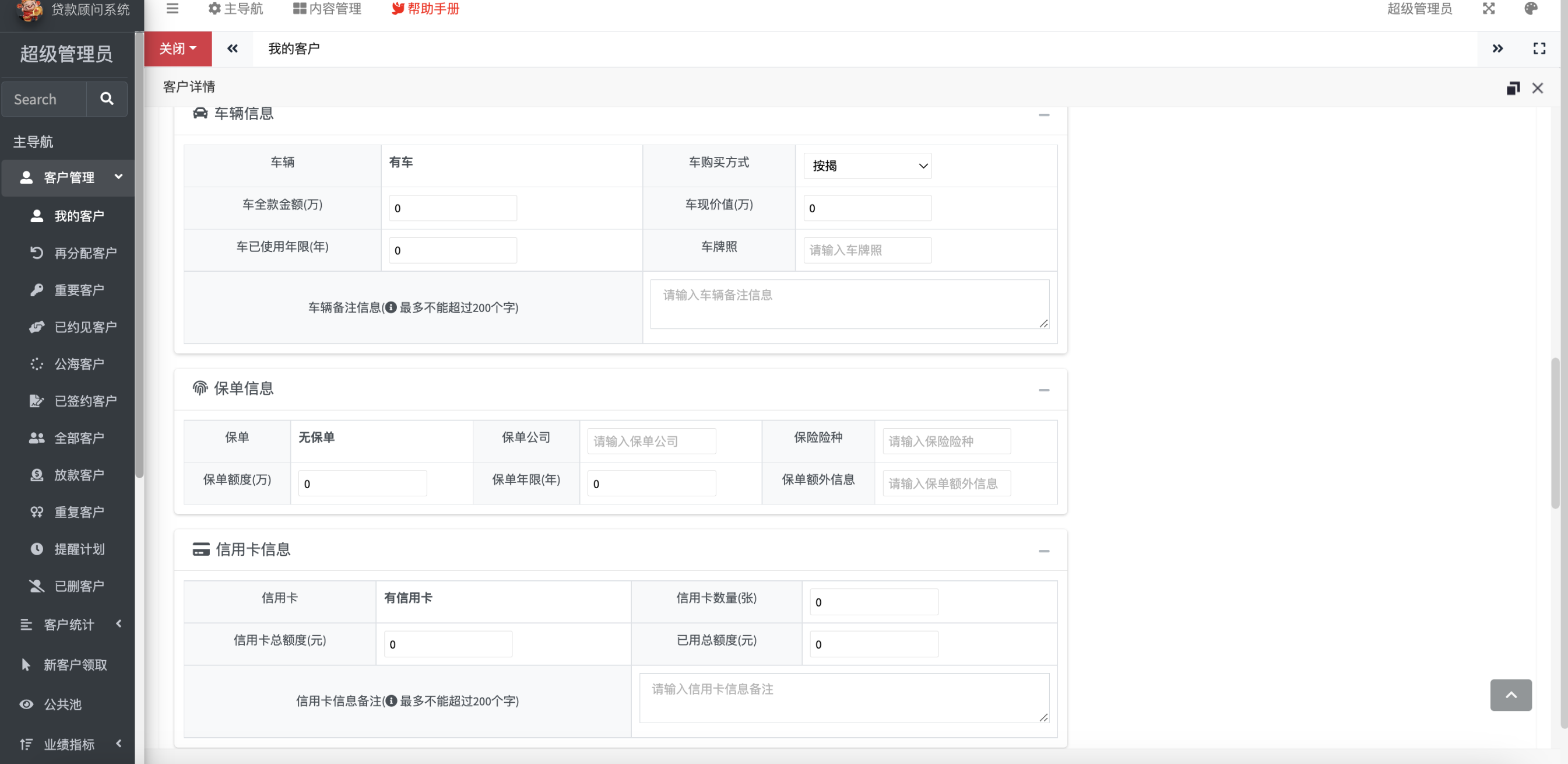
Task: Restore the 客户详情 dialog window icon
Action: pyautogui.click(x=1513, y=88)
